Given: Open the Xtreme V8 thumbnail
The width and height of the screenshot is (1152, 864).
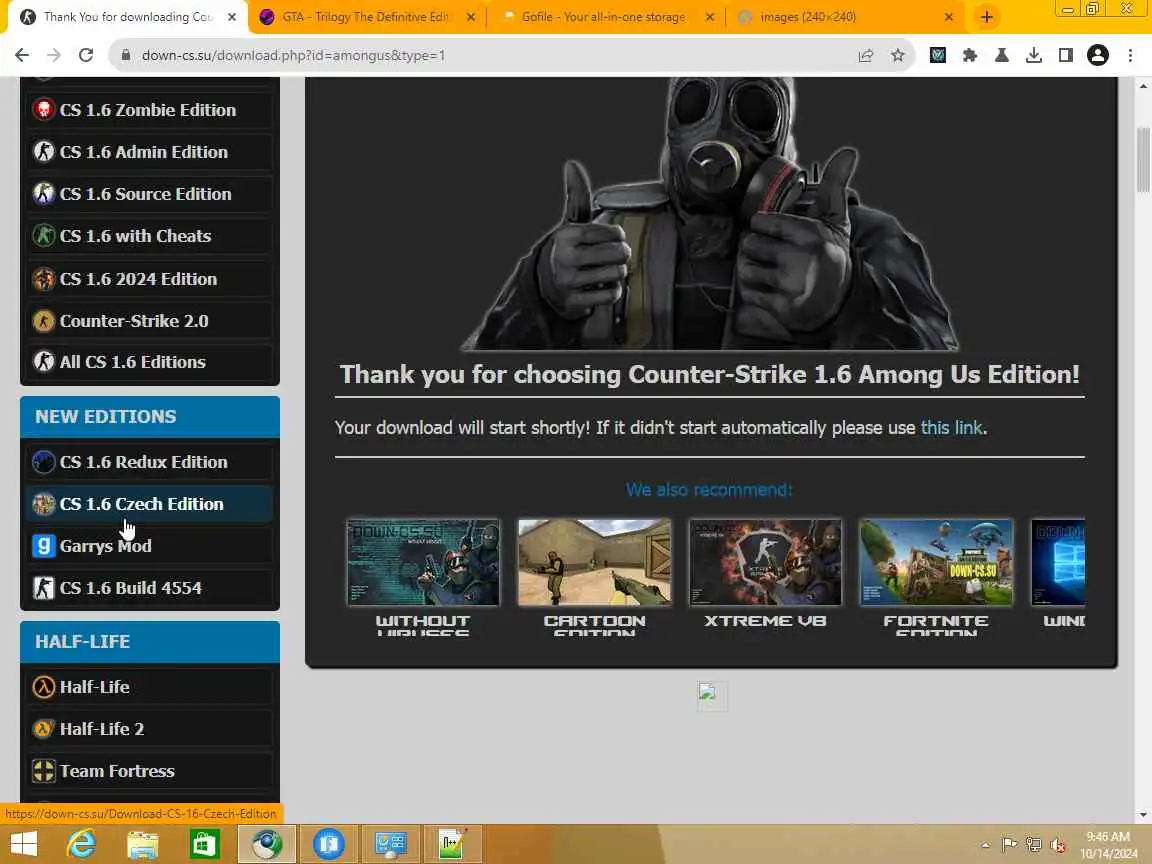Looking at the screenshot, I should (765, 563).
